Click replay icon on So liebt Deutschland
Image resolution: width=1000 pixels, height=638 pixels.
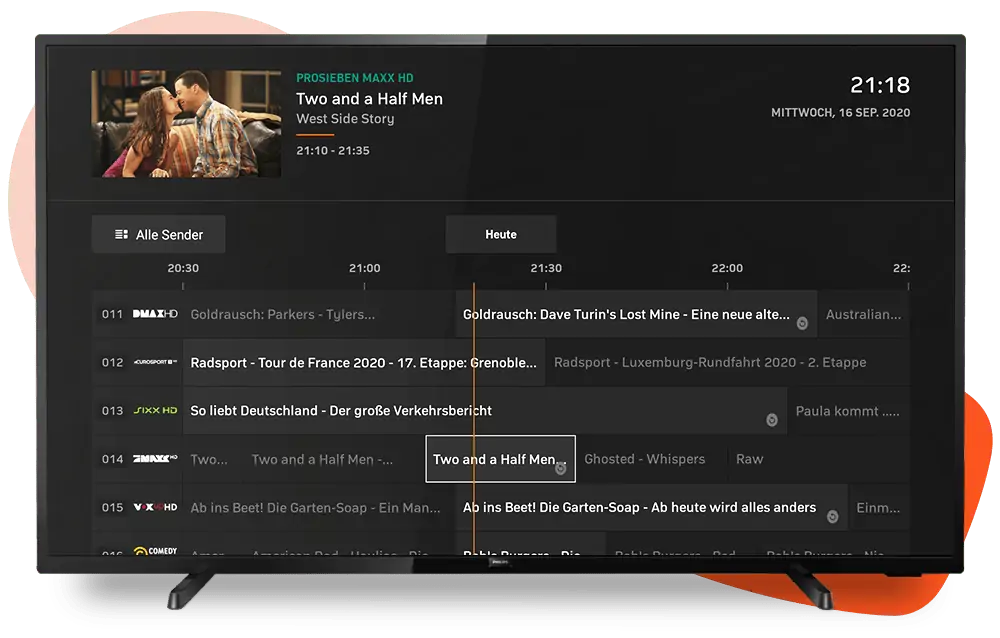772,420
